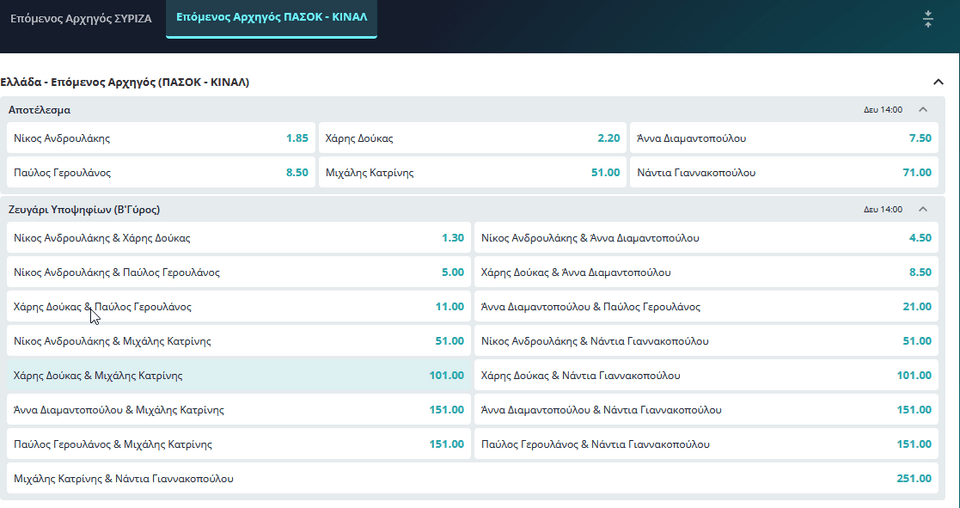Click the collapse-all icon in the header bar

tap(928, 19)
